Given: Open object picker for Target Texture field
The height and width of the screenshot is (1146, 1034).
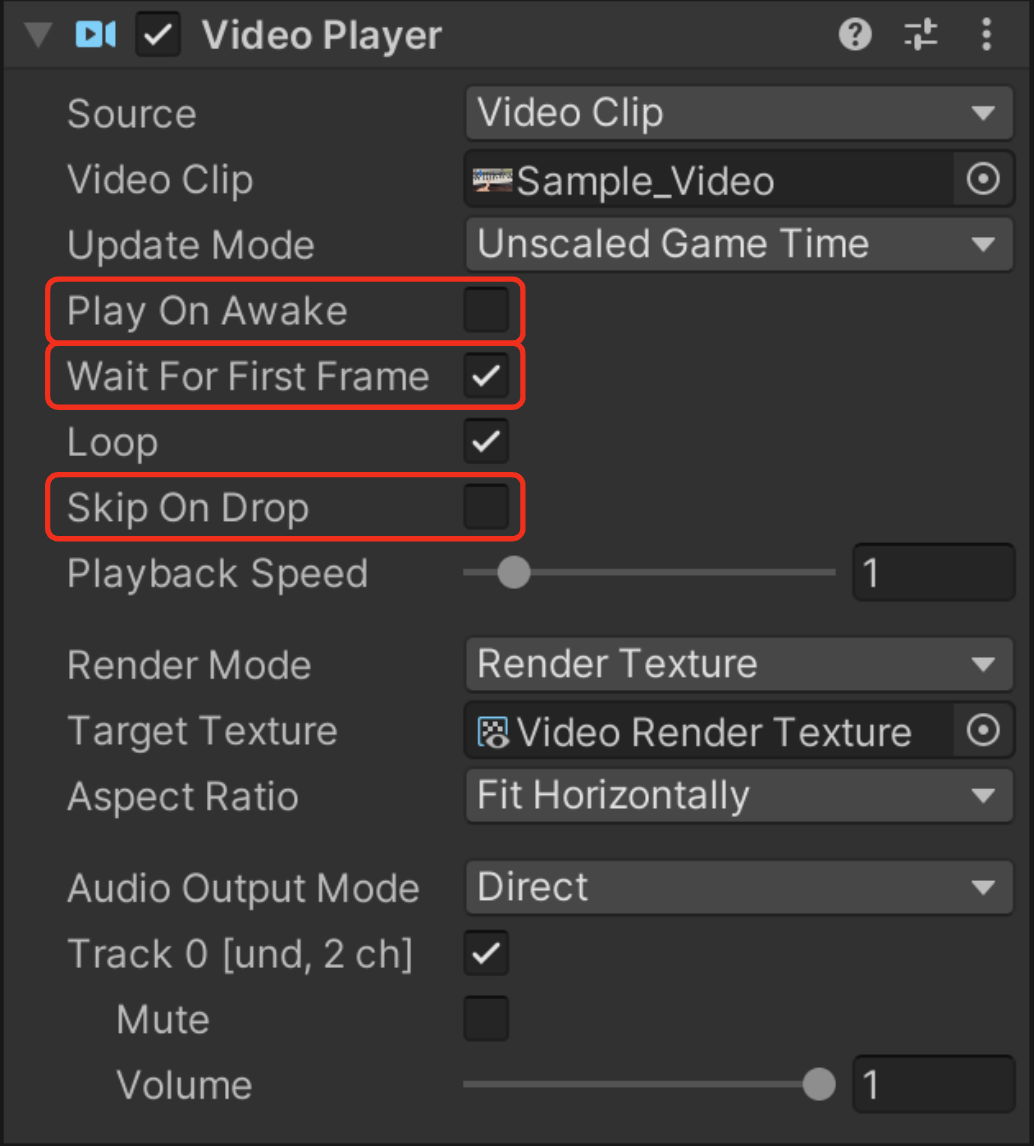Looking at the screenshot, I should coord(983,730).
